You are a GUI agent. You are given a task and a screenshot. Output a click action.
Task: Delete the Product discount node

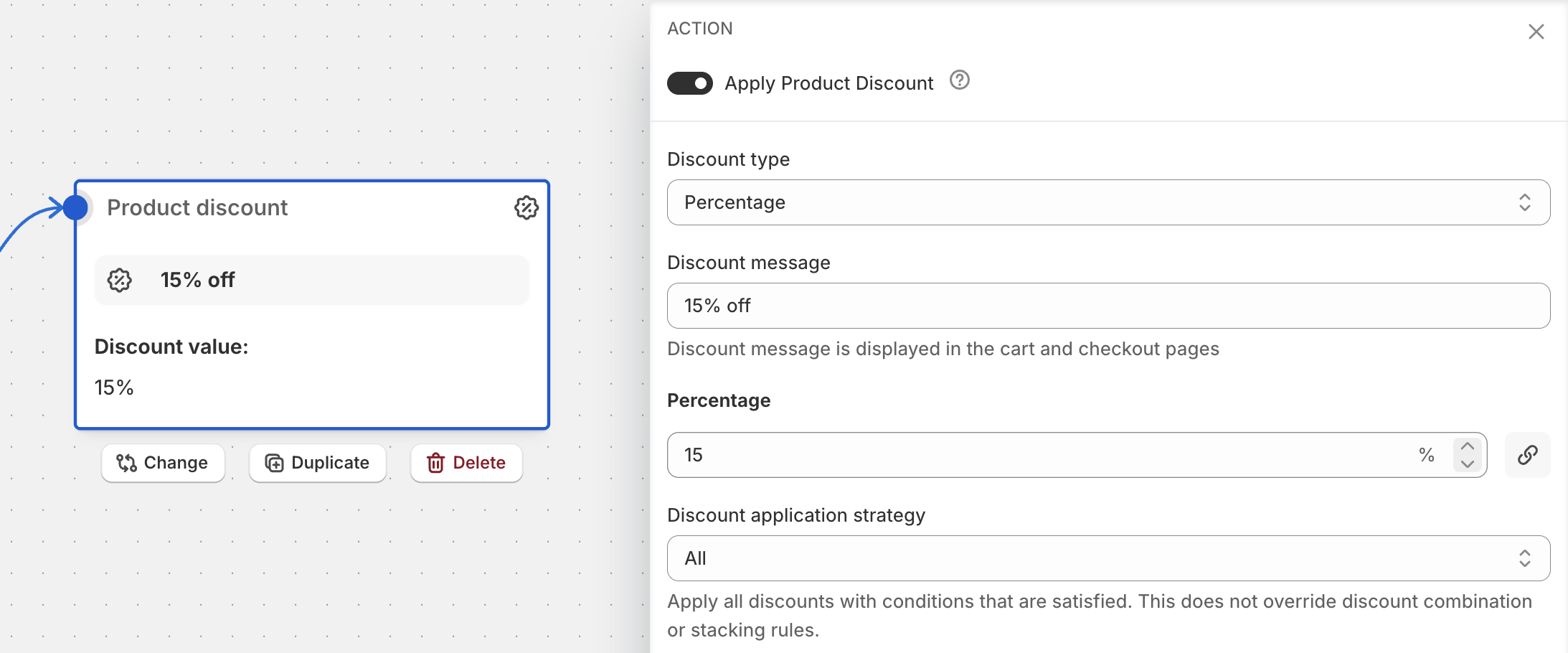[466, 463]
